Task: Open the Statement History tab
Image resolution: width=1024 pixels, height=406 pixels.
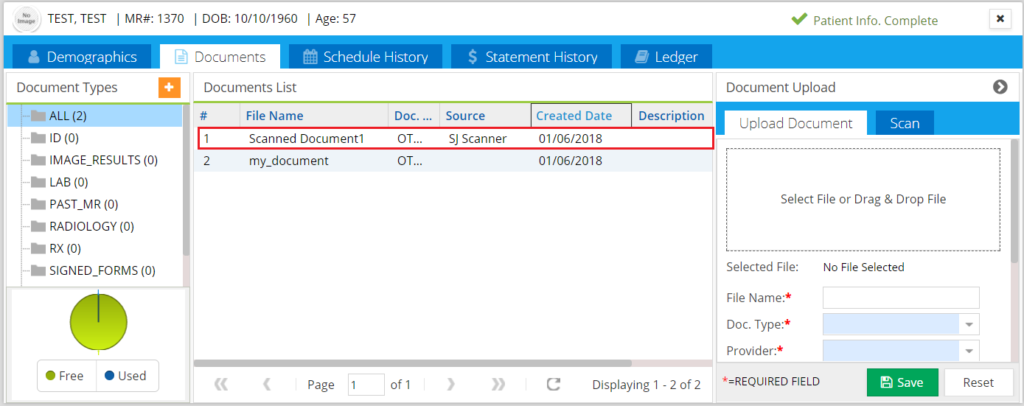Action: [532, 57]
